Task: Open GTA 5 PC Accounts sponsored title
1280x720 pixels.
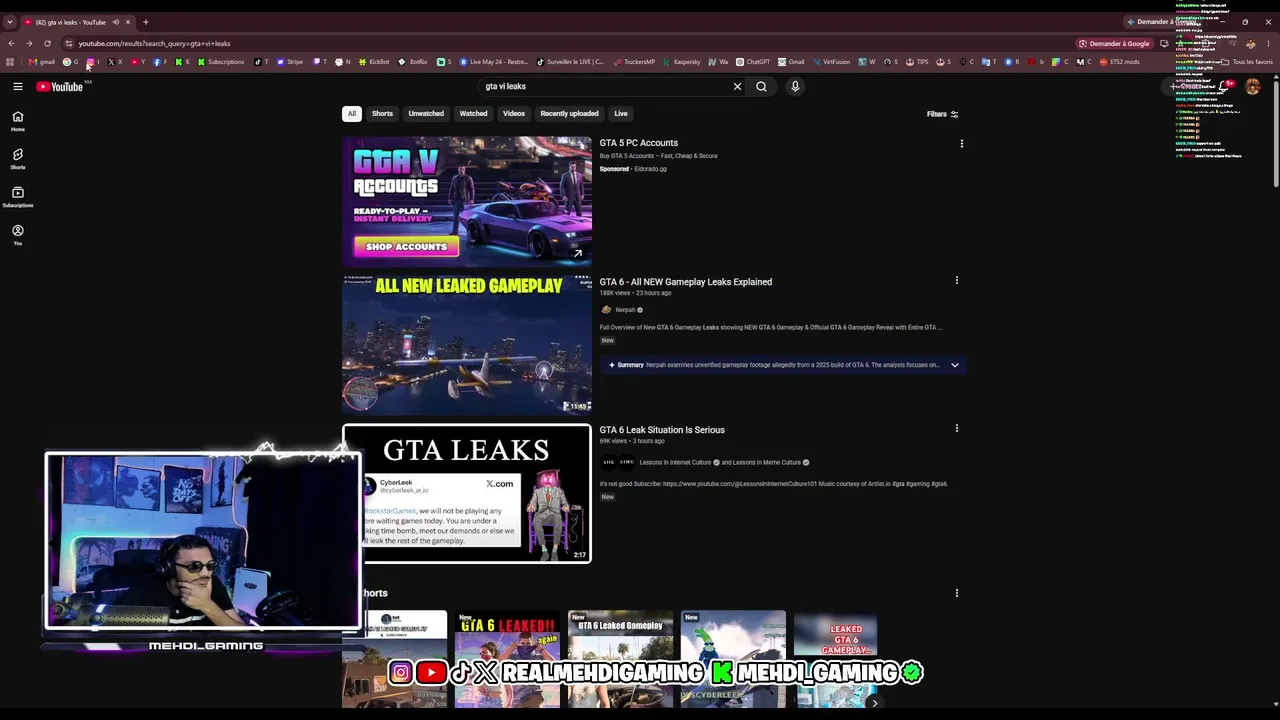Action: [x=639, y=143]
